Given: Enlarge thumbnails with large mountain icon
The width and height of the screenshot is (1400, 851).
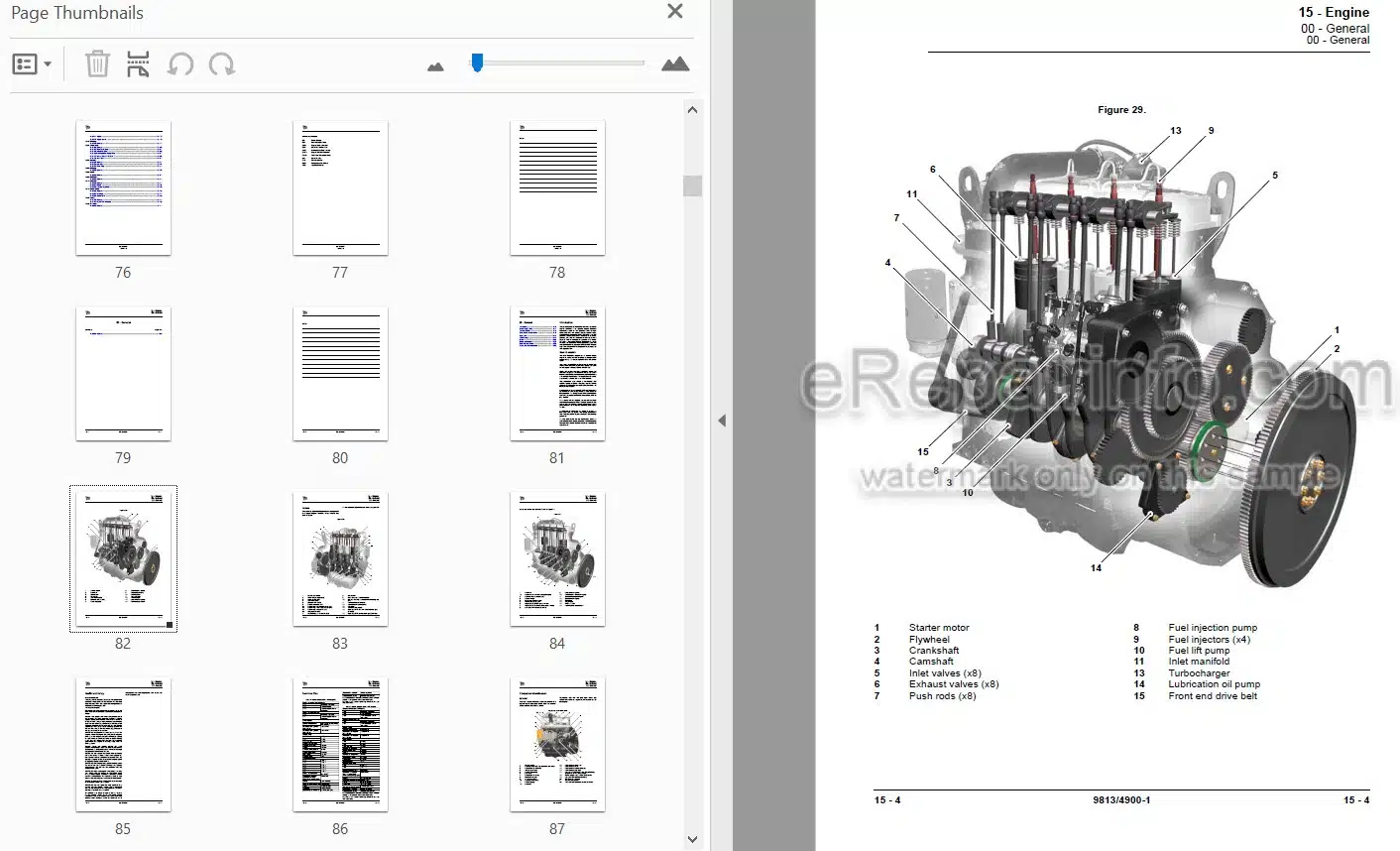Looking at the screenshot, I should tap(675, 64).
